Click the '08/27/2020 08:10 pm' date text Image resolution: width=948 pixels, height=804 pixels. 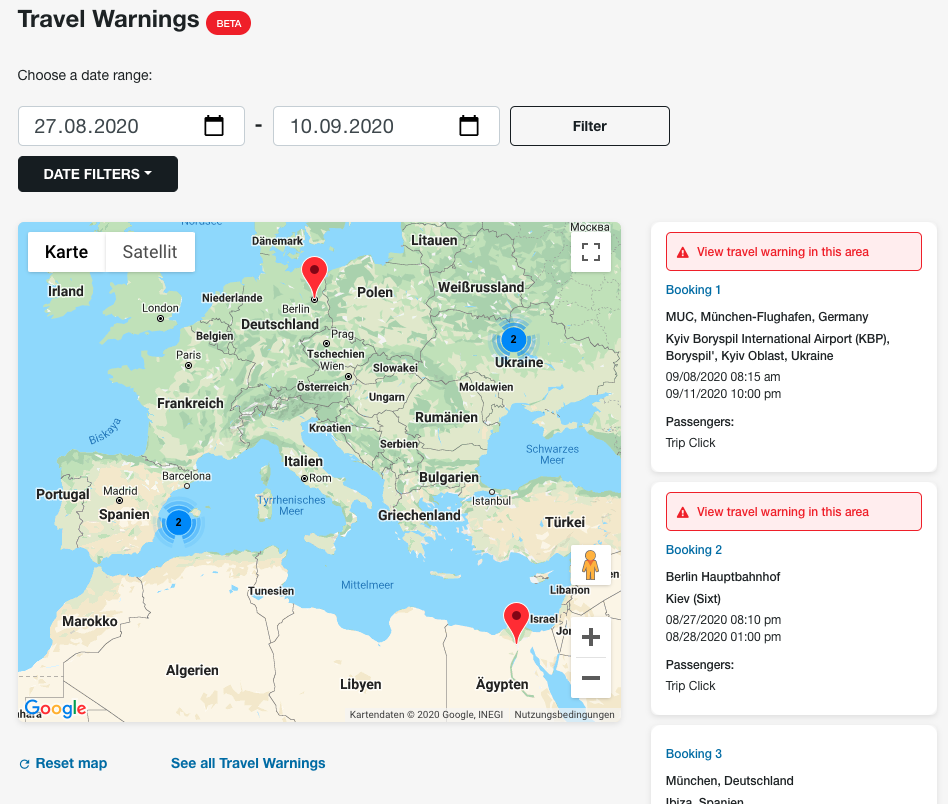pyautogui.click(x=723, y=620)
